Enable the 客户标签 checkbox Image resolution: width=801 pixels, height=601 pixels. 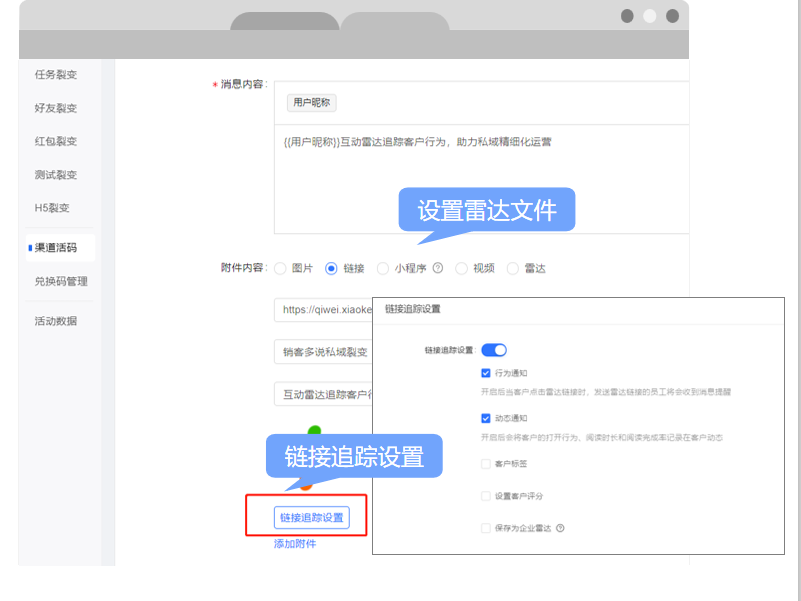click(x=486, y=464)
